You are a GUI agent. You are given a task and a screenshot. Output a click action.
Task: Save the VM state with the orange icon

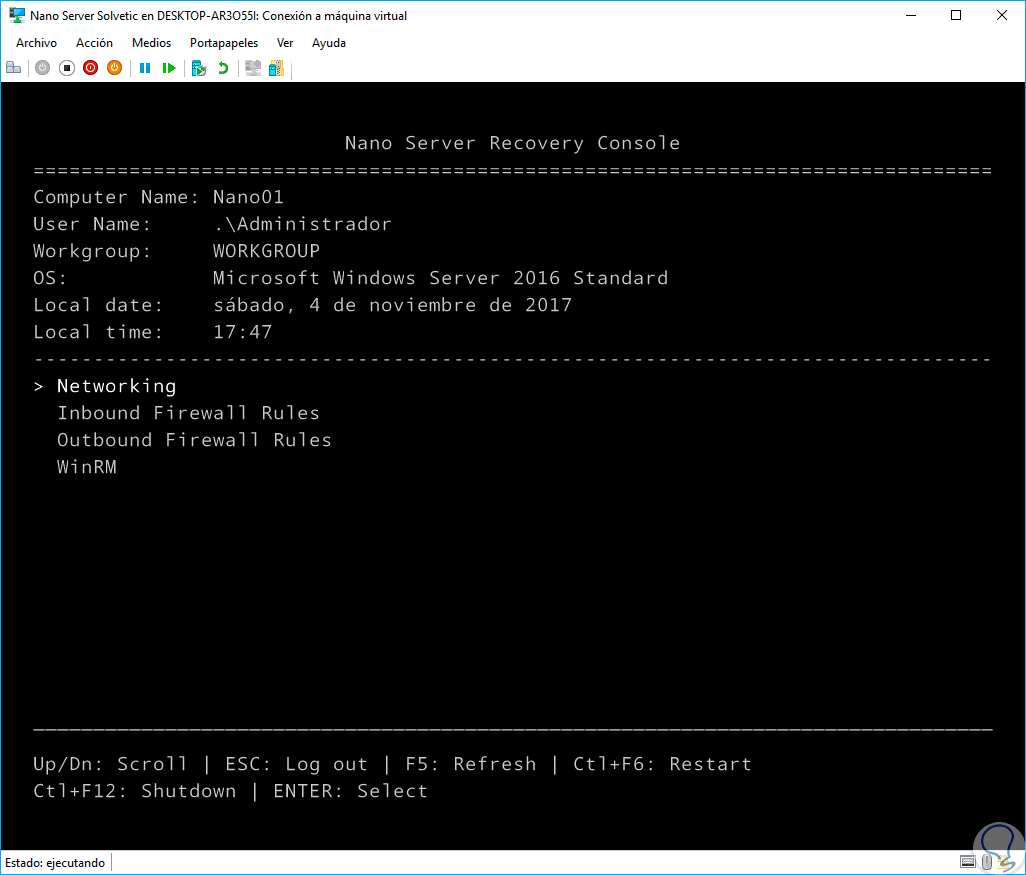[115, 67]
